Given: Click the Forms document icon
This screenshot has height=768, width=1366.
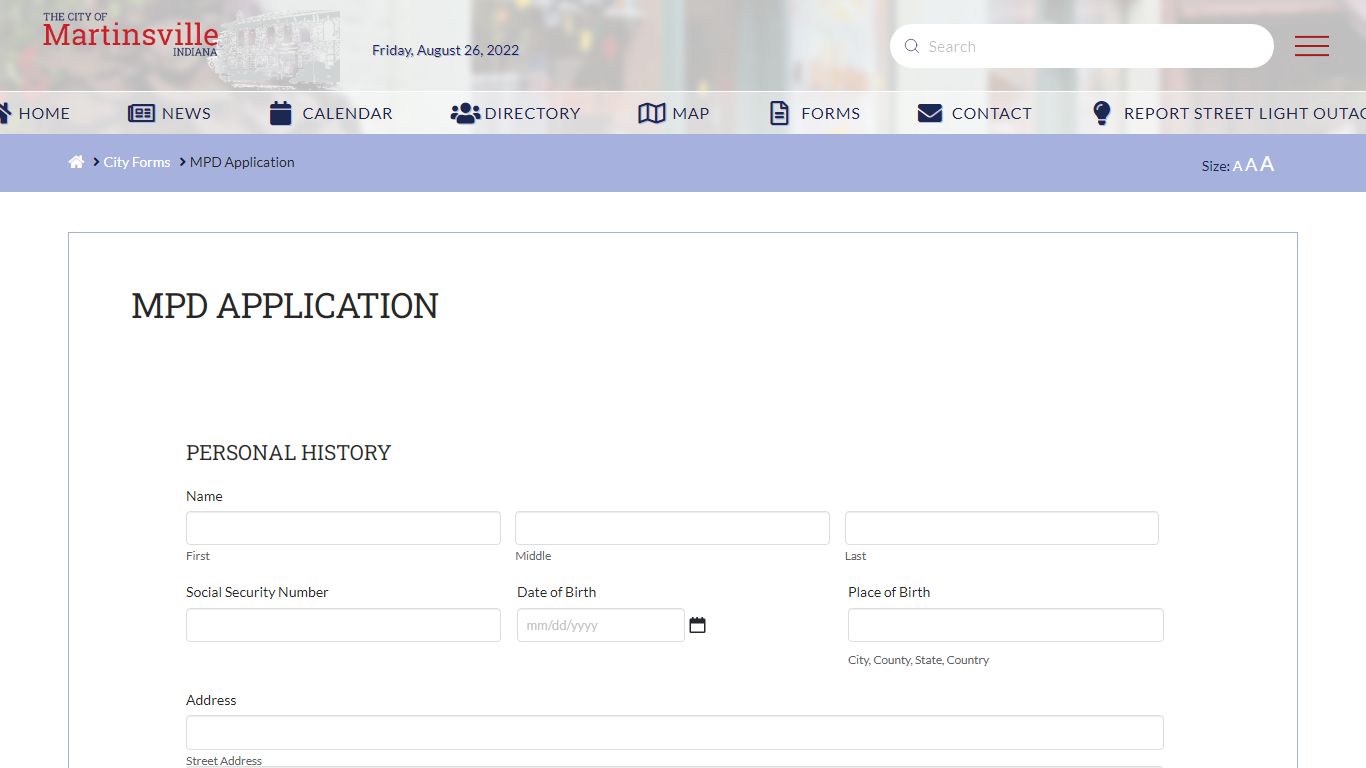Looking at the screenshot, I should pos(779,113).
